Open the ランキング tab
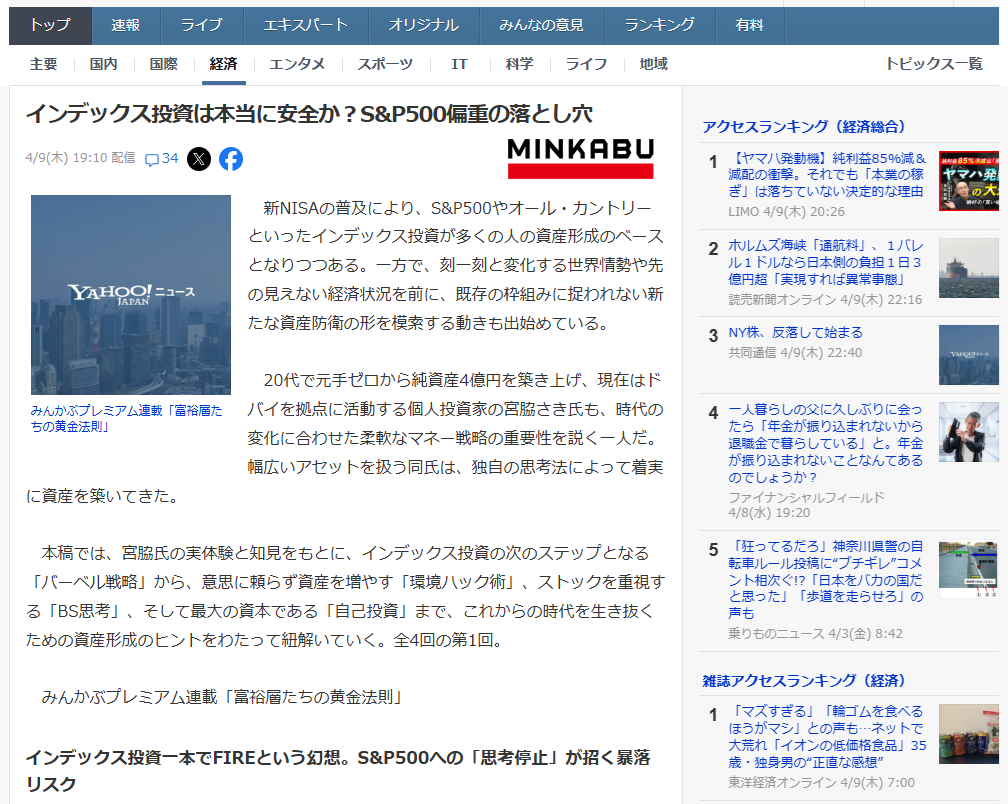This screenshot has height=804, width=1008. pyautogui.click(x=660, y=25)
